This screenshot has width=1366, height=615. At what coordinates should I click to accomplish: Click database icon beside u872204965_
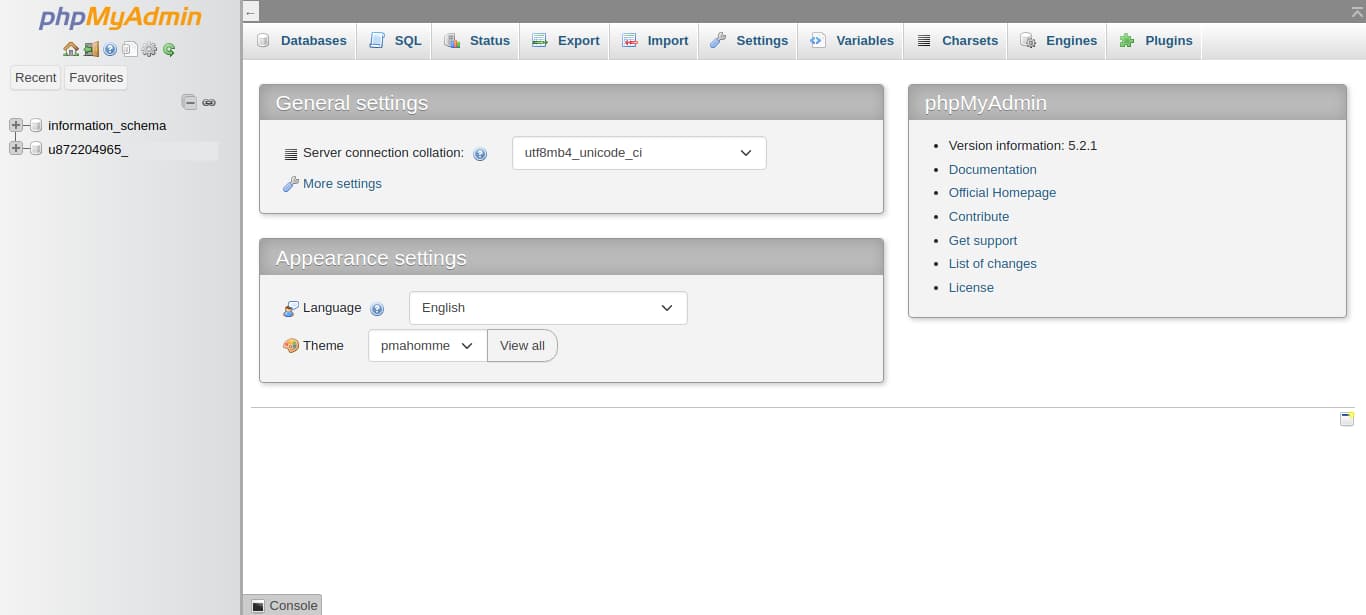[x=36, y=150]
